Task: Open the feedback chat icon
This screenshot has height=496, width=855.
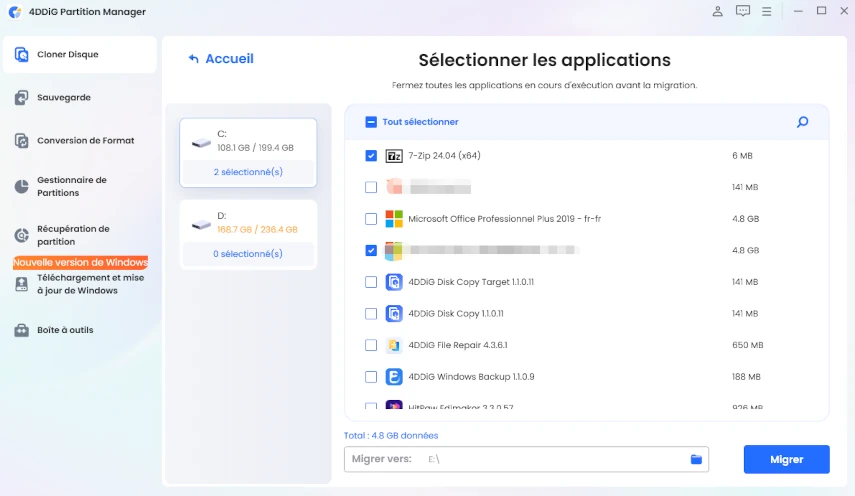Action: (743, 11)
